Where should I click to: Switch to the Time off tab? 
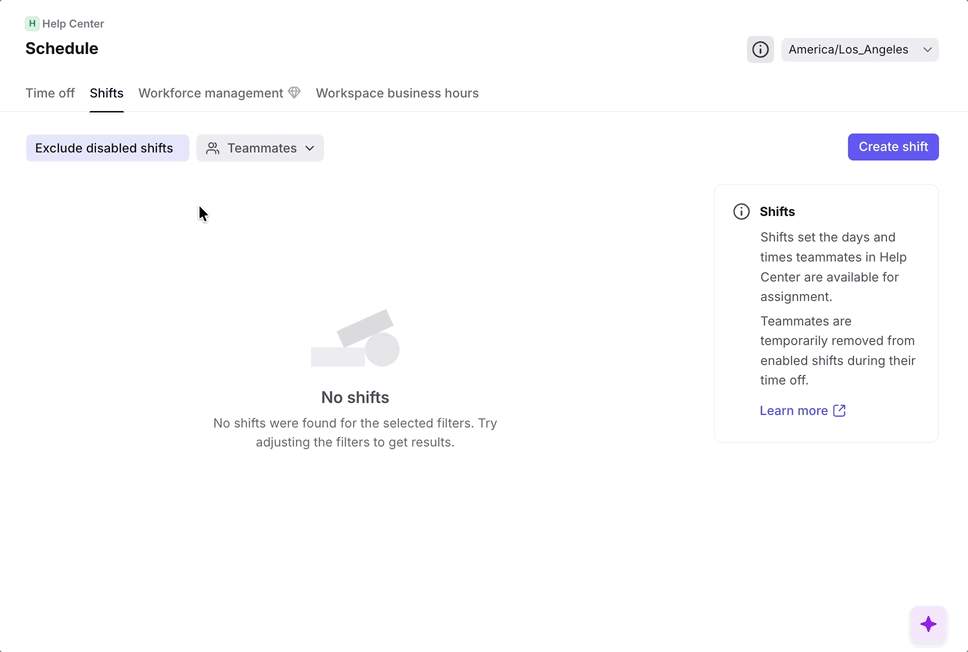[50, 93]
